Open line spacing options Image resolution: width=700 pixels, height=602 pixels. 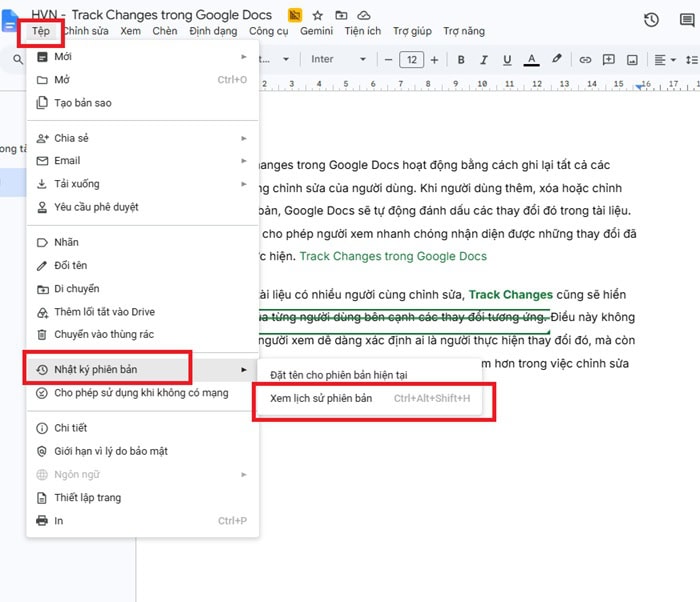pyautogui.click(x=692, y=59)
